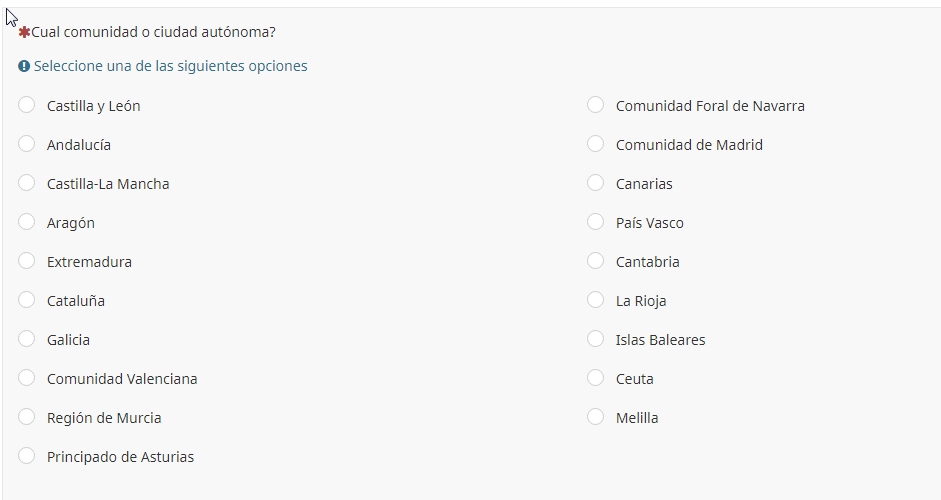Image resolution: width=941 pixels, height=500 pixels.
Task: Select the Extremadura radio button
Action: (27, 261)
